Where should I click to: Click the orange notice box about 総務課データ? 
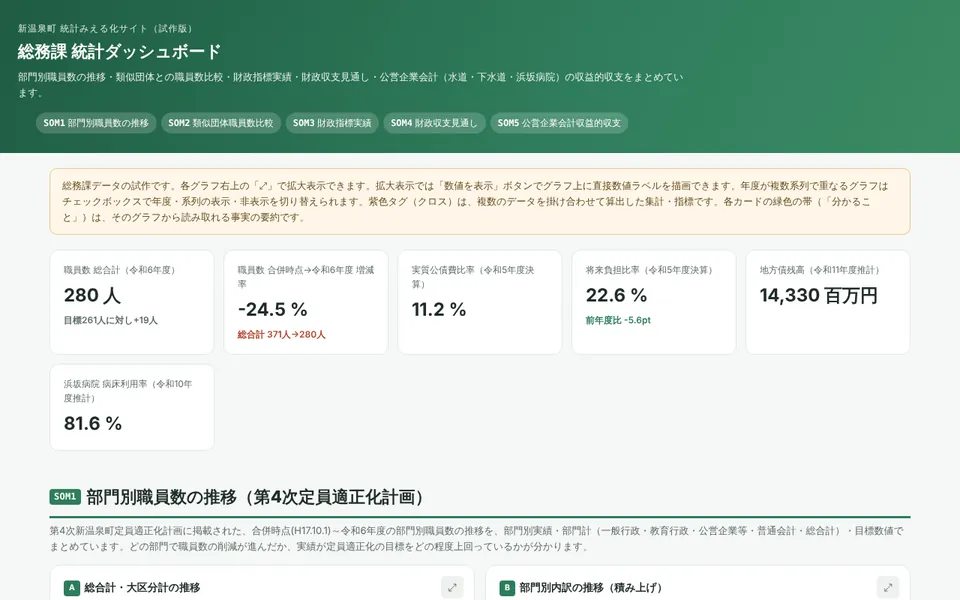click(479, 201)
